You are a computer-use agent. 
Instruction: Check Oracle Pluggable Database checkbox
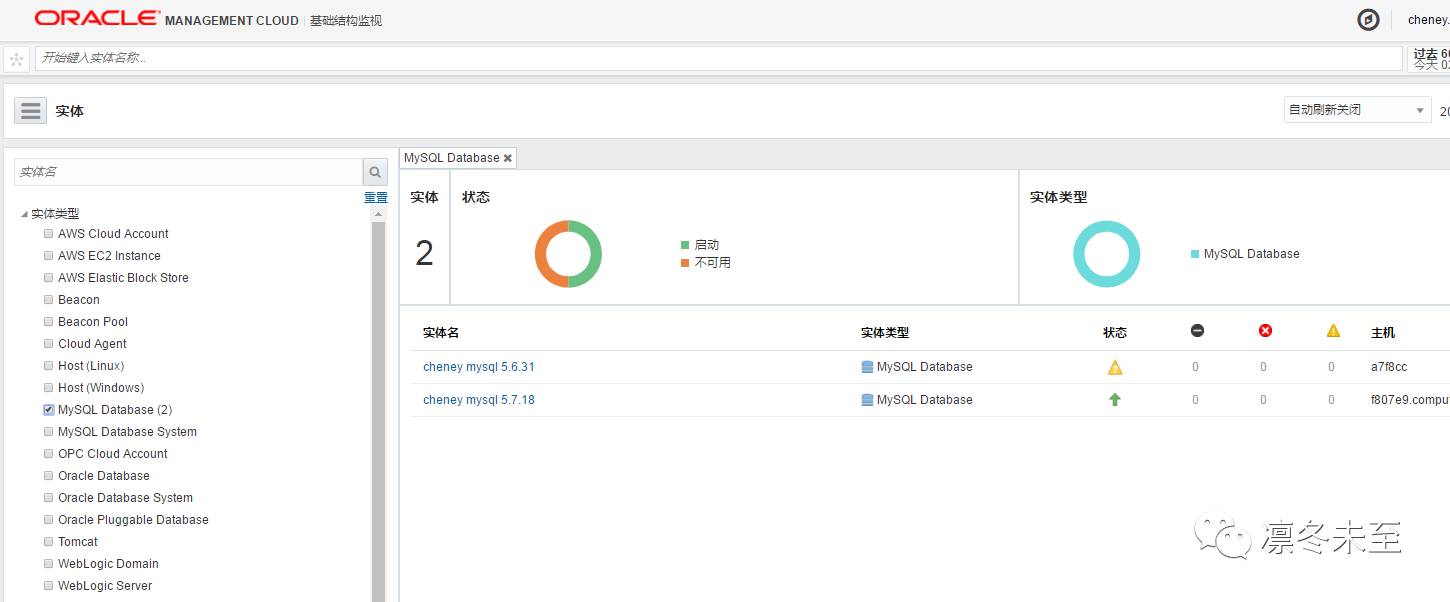coord(48,520)
